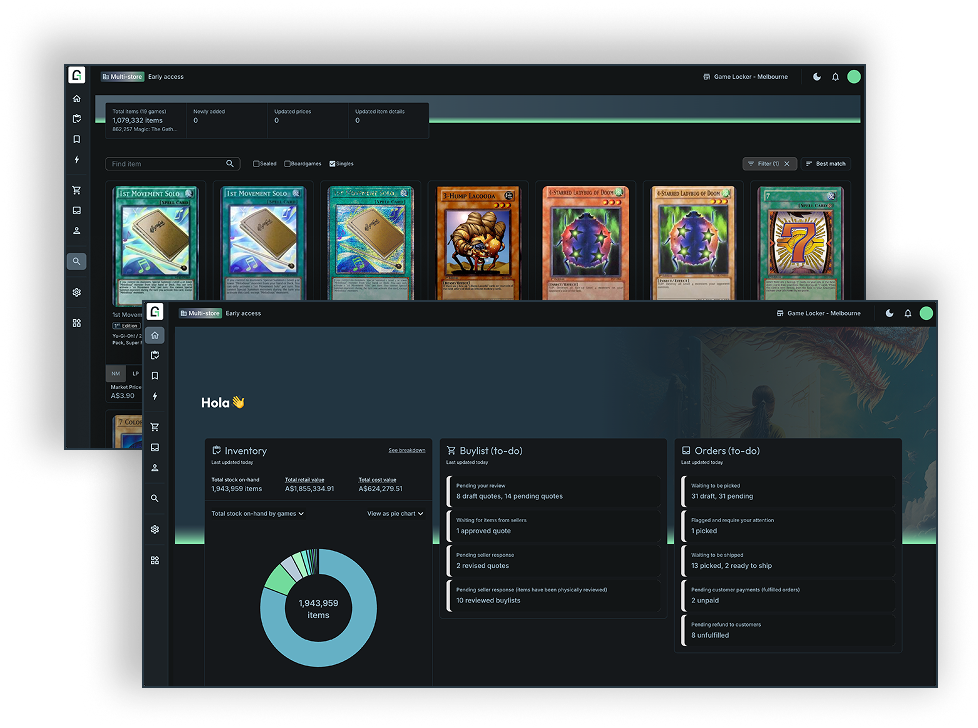Viewport: 978px width, 728px height.
Task: Click the inventory clipboard icon in back window sidebar
Action: tap(77, 119)
